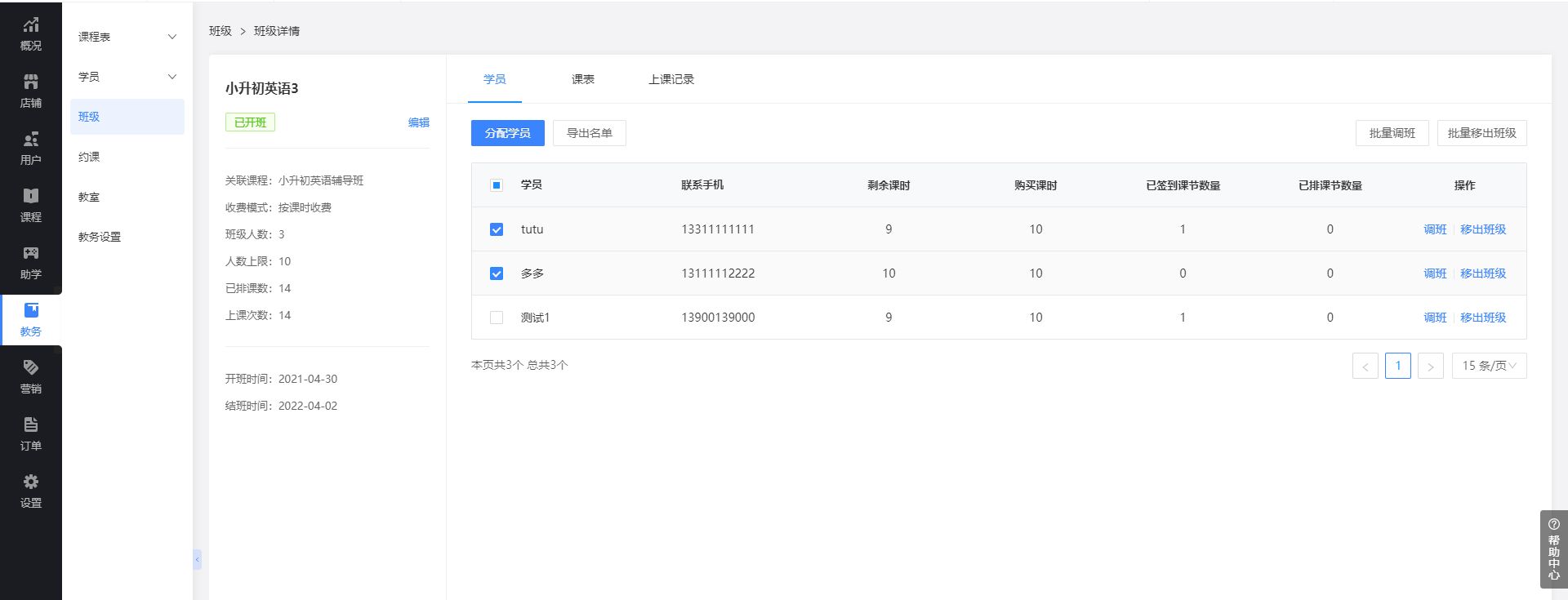Click phone number 13900139000

point(718,318)
